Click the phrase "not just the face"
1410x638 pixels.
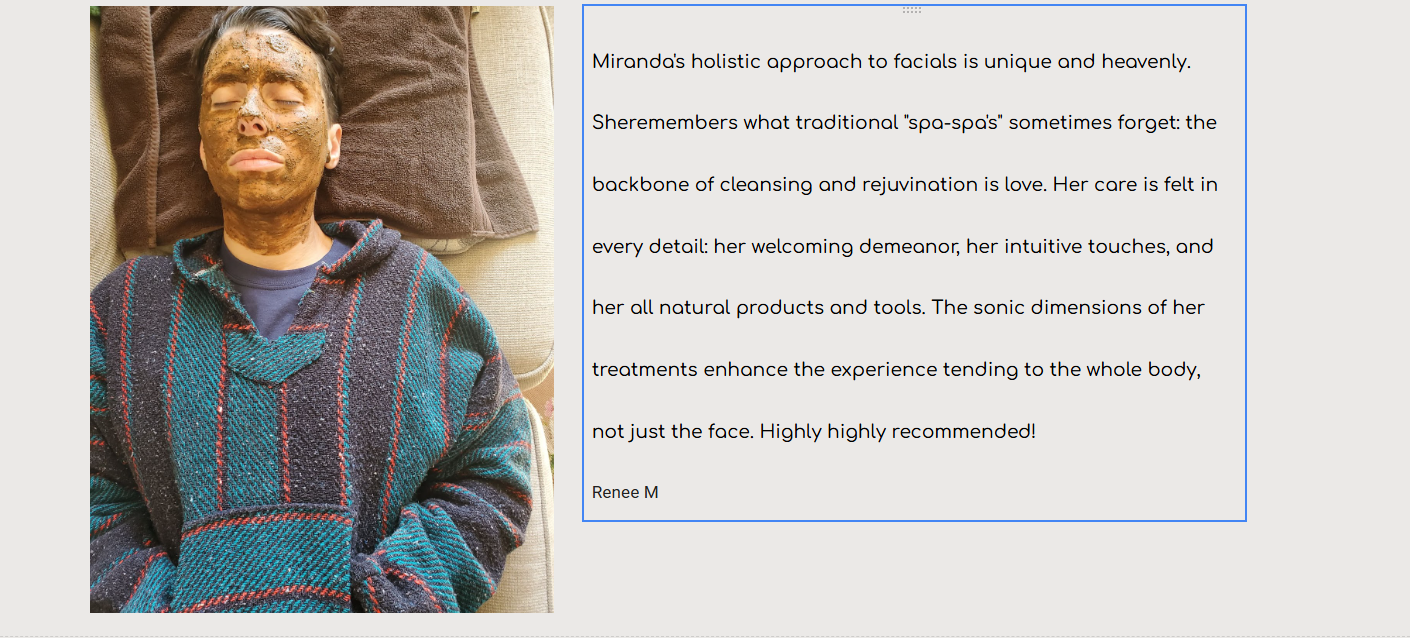click(673, 432)
